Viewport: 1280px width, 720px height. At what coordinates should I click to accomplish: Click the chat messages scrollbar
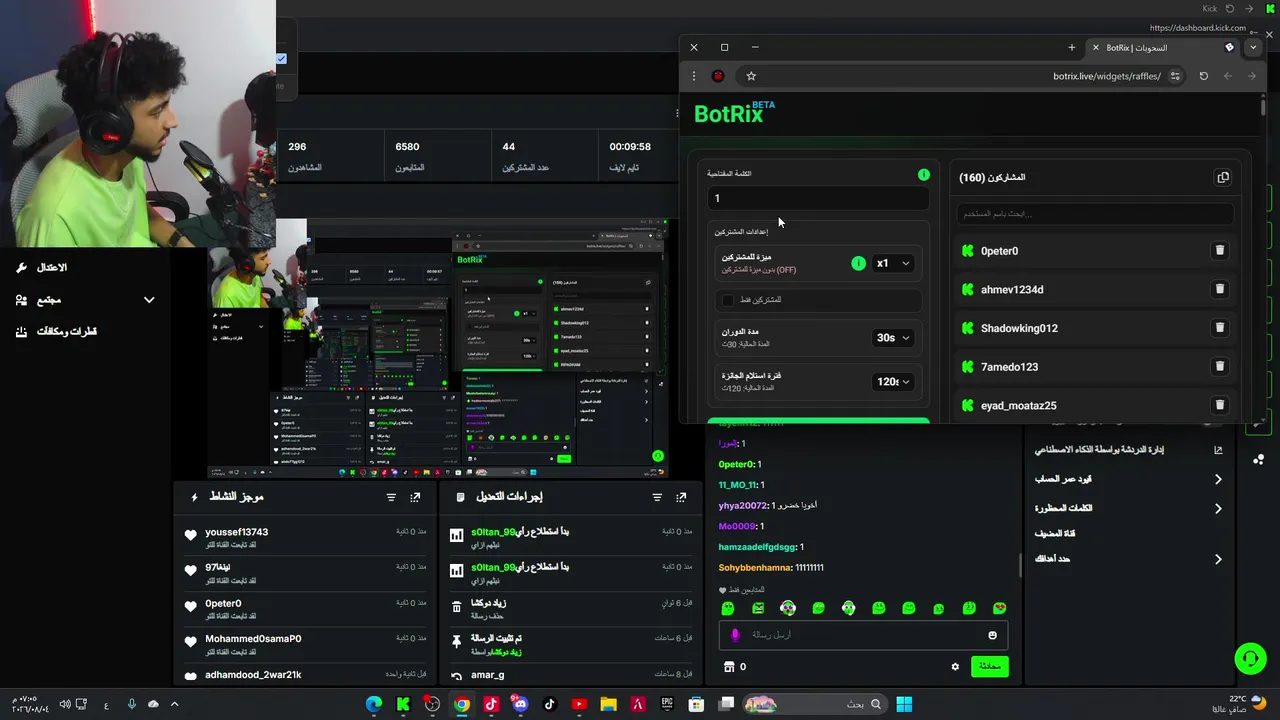pos(1021,565)
